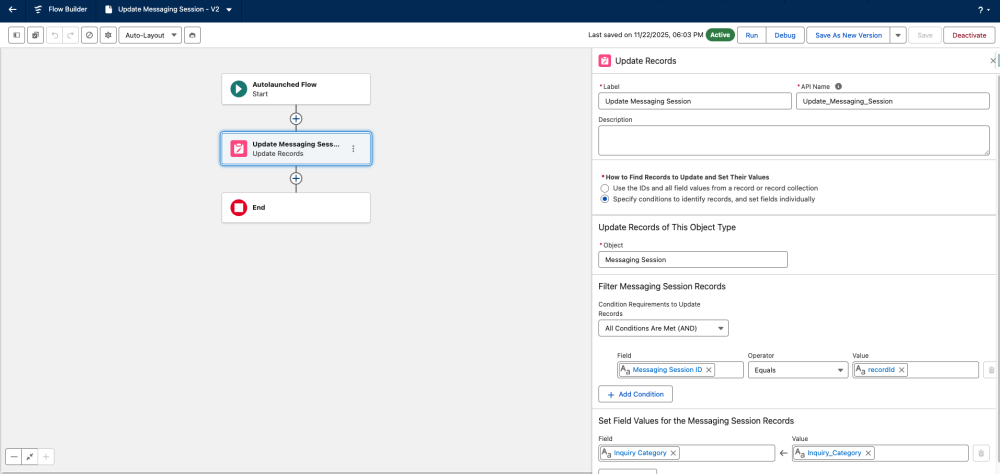Open Update Messaging Session node options menu
1000x474 pixels.
[x=353, y=148]
